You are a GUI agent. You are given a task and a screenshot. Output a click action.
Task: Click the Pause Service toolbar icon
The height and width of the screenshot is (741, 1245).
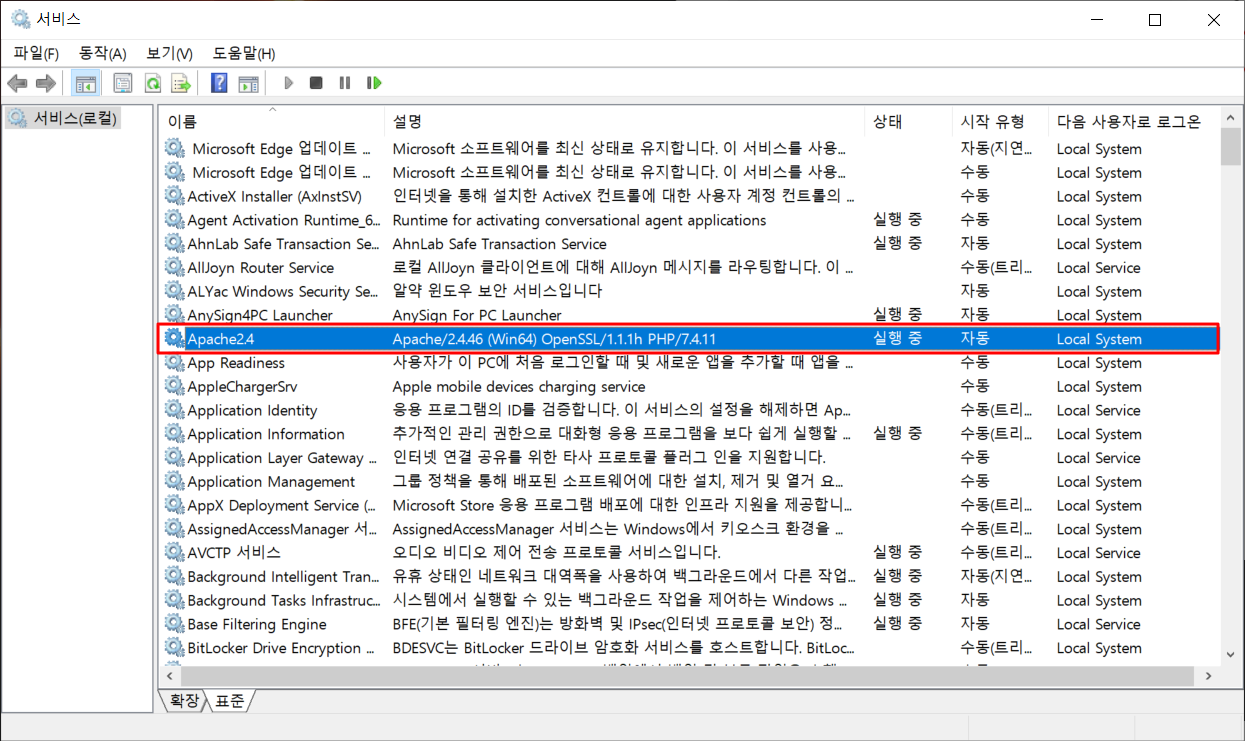345,83
